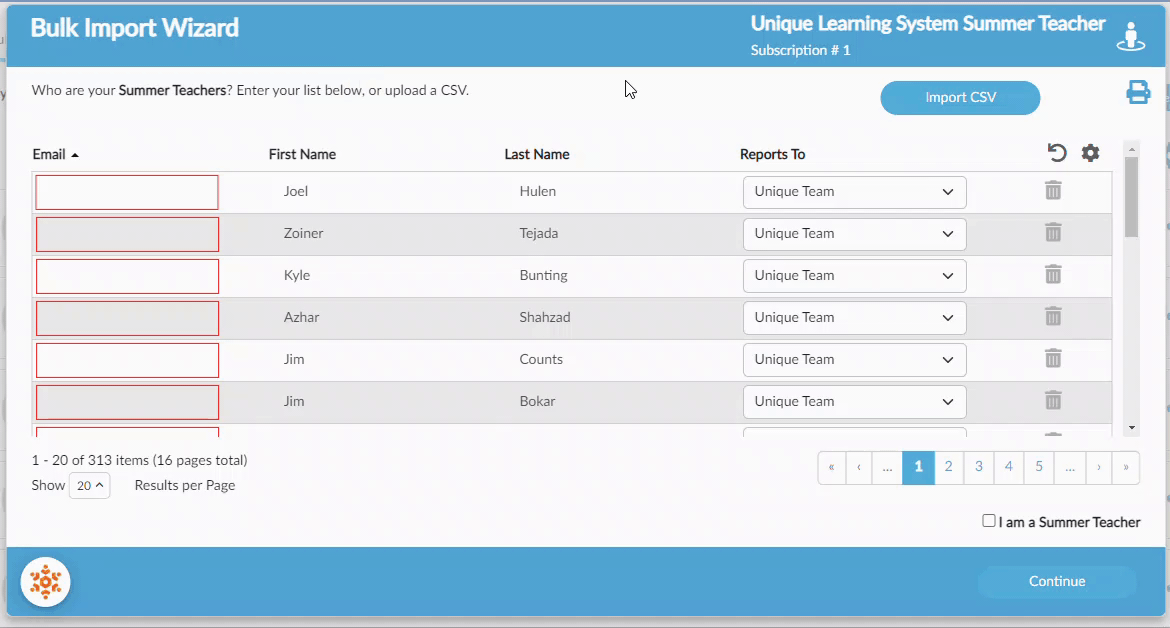
Task: Open Reports To dropdown for Jim Counts
Action: point(854,359)
